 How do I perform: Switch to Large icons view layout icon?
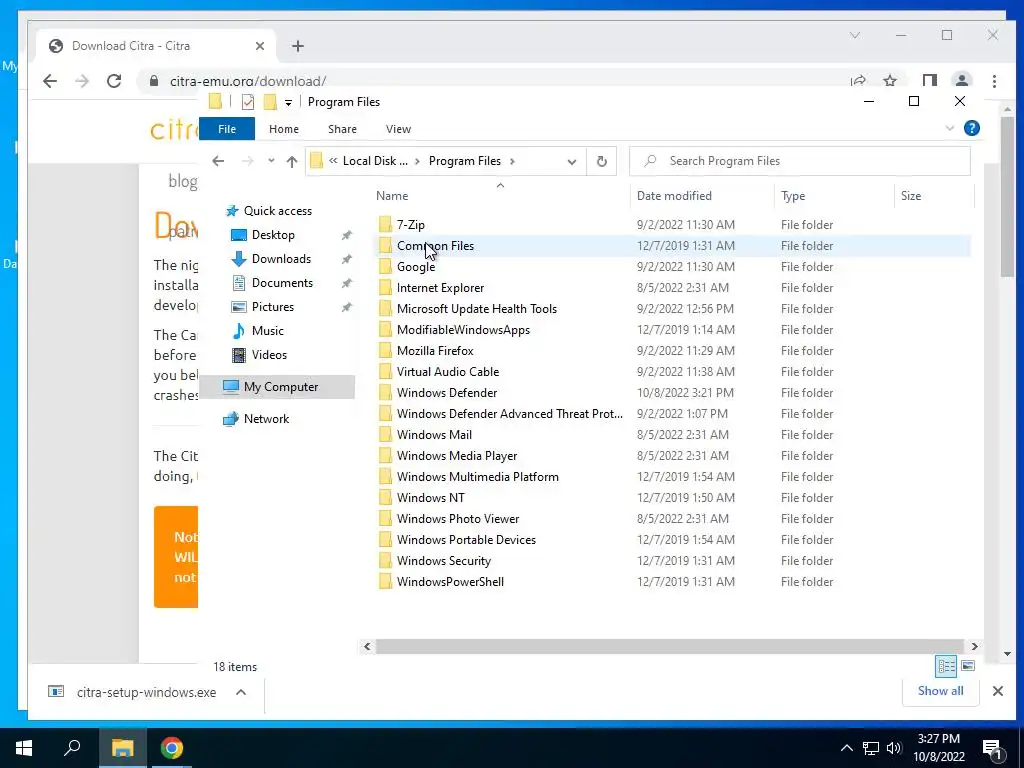pos(968,666)
